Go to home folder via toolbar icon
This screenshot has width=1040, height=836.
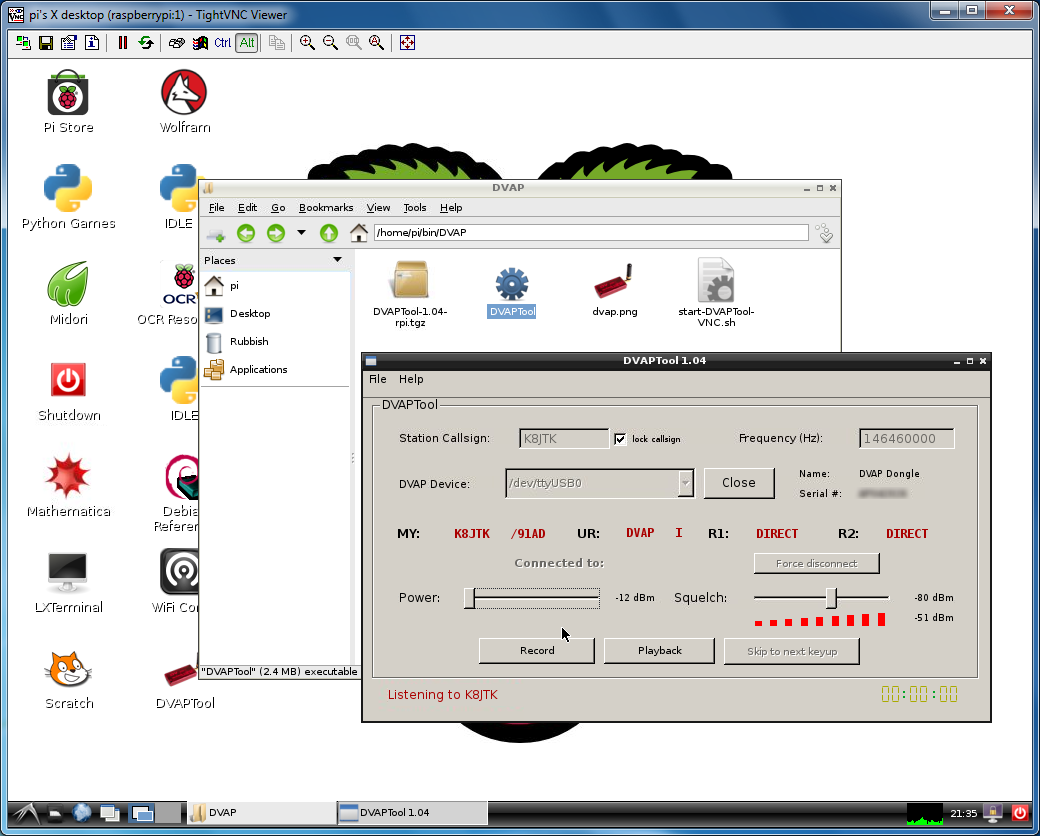(359, 233)
